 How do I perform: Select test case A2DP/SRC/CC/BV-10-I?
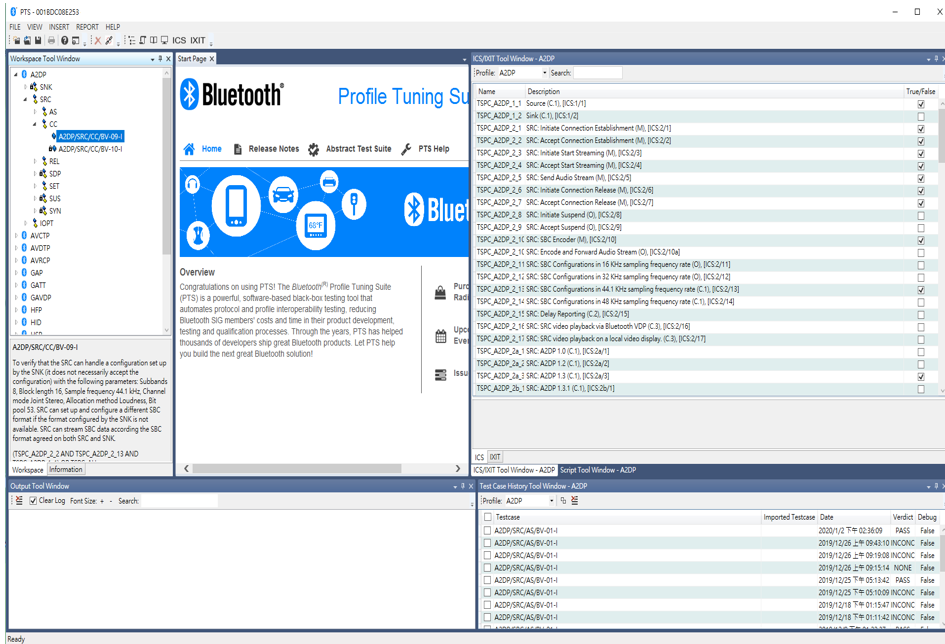click(x=90, y=149)
